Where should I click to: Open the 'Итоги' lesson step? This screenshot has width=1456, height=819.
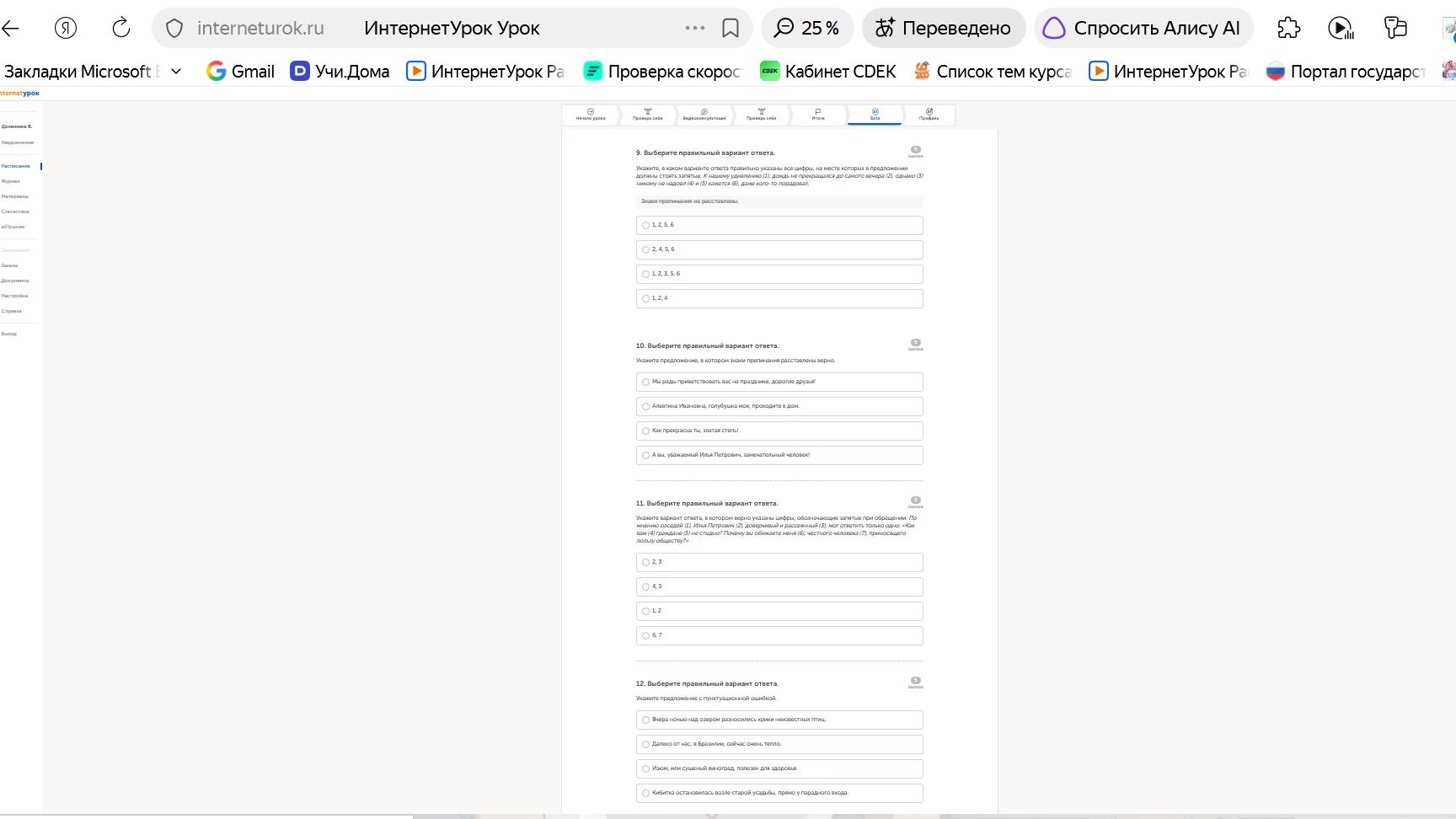(818, 115)
